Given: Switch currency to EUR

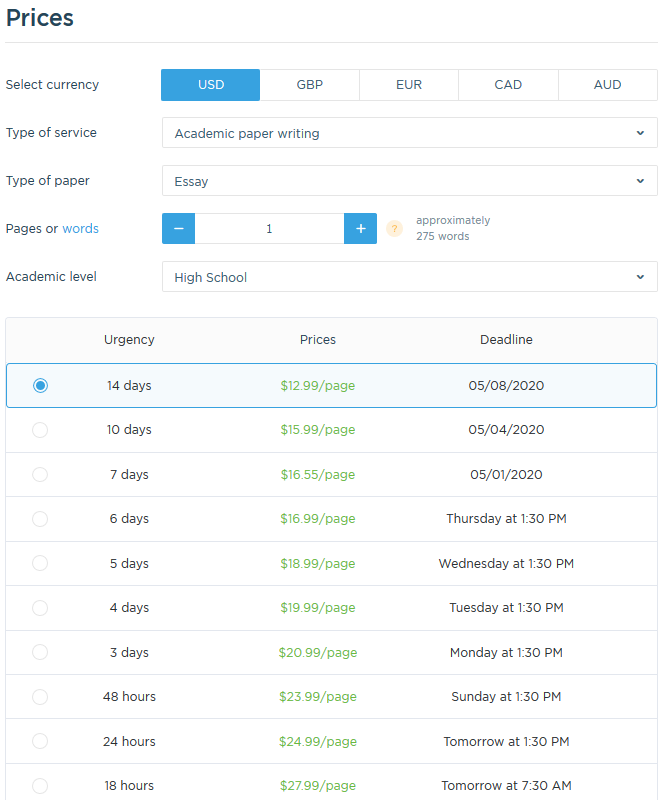Looking at the screenshot, I should [x=409, y=85].
